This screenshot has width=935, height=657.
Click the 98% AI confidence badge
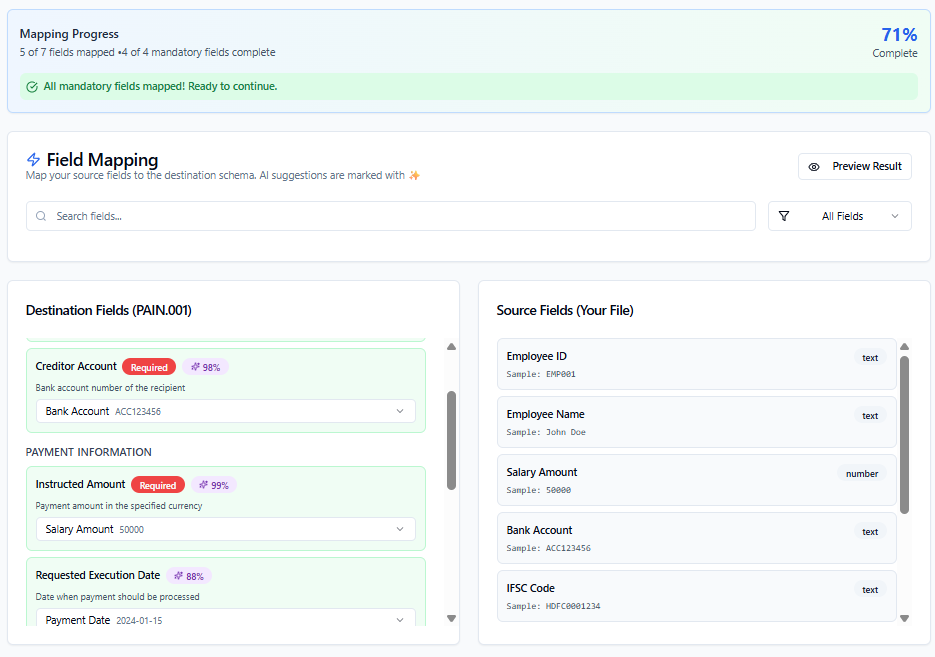(205, 367)
